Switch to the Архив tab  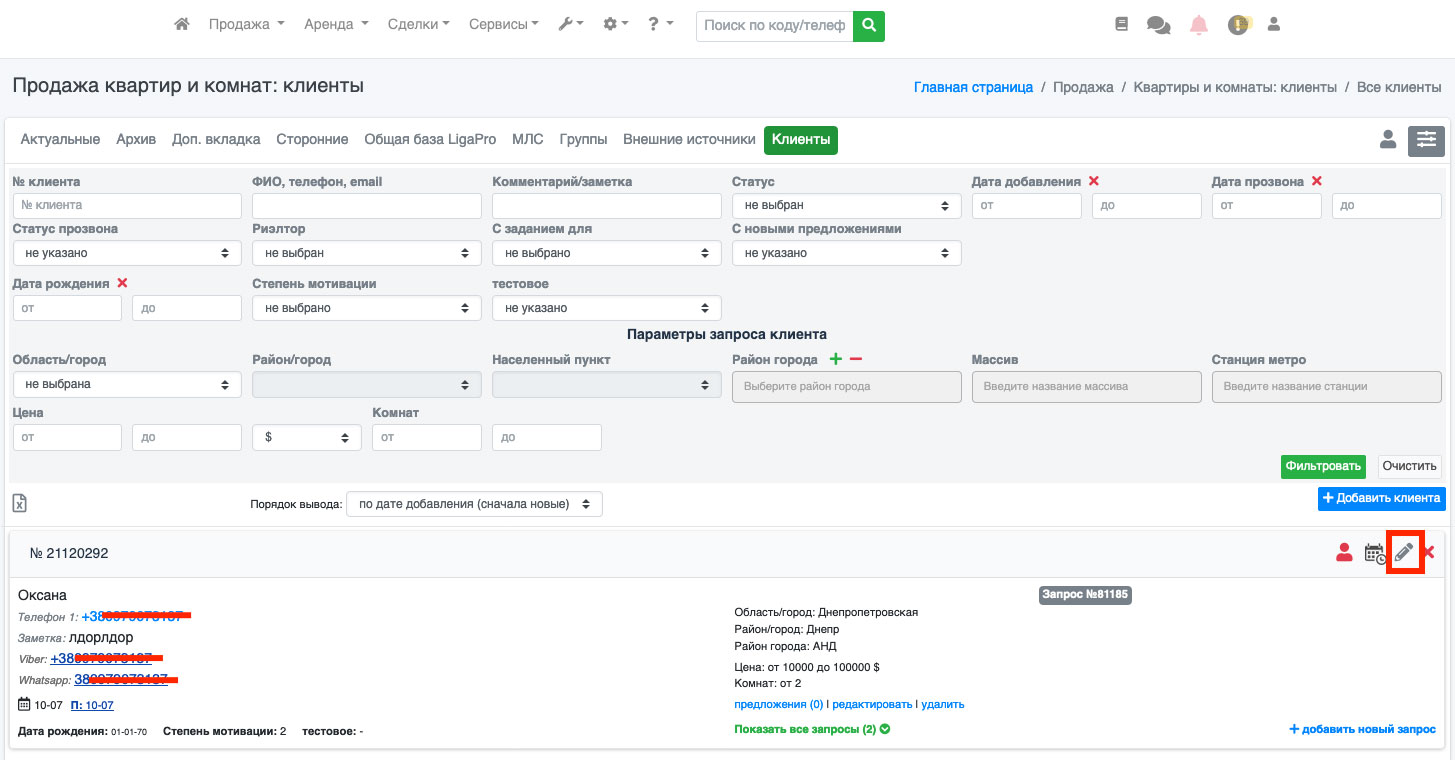(136, 140)
